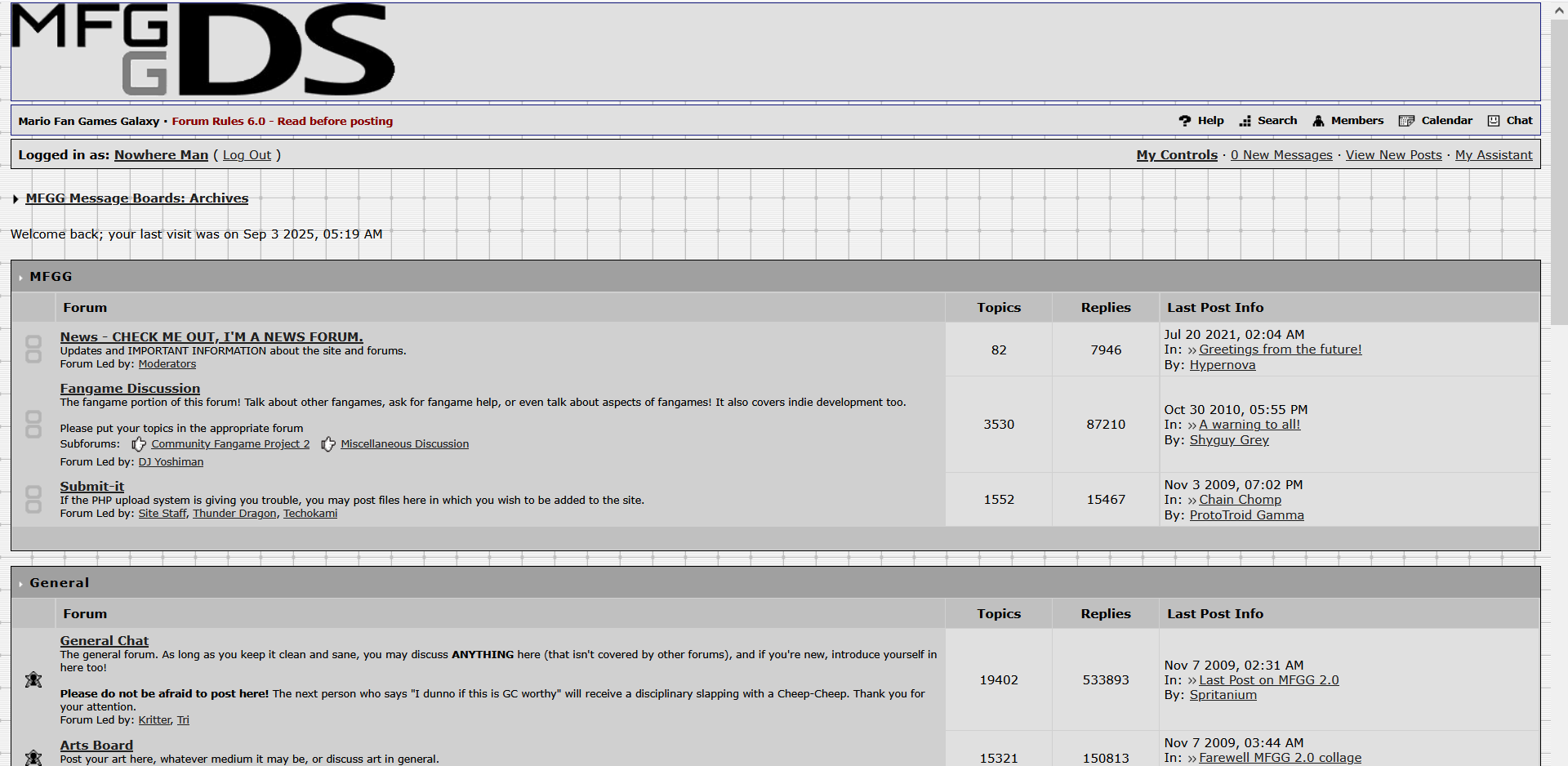Open Mario Fan Games Galaxy link

coord(89,122)
